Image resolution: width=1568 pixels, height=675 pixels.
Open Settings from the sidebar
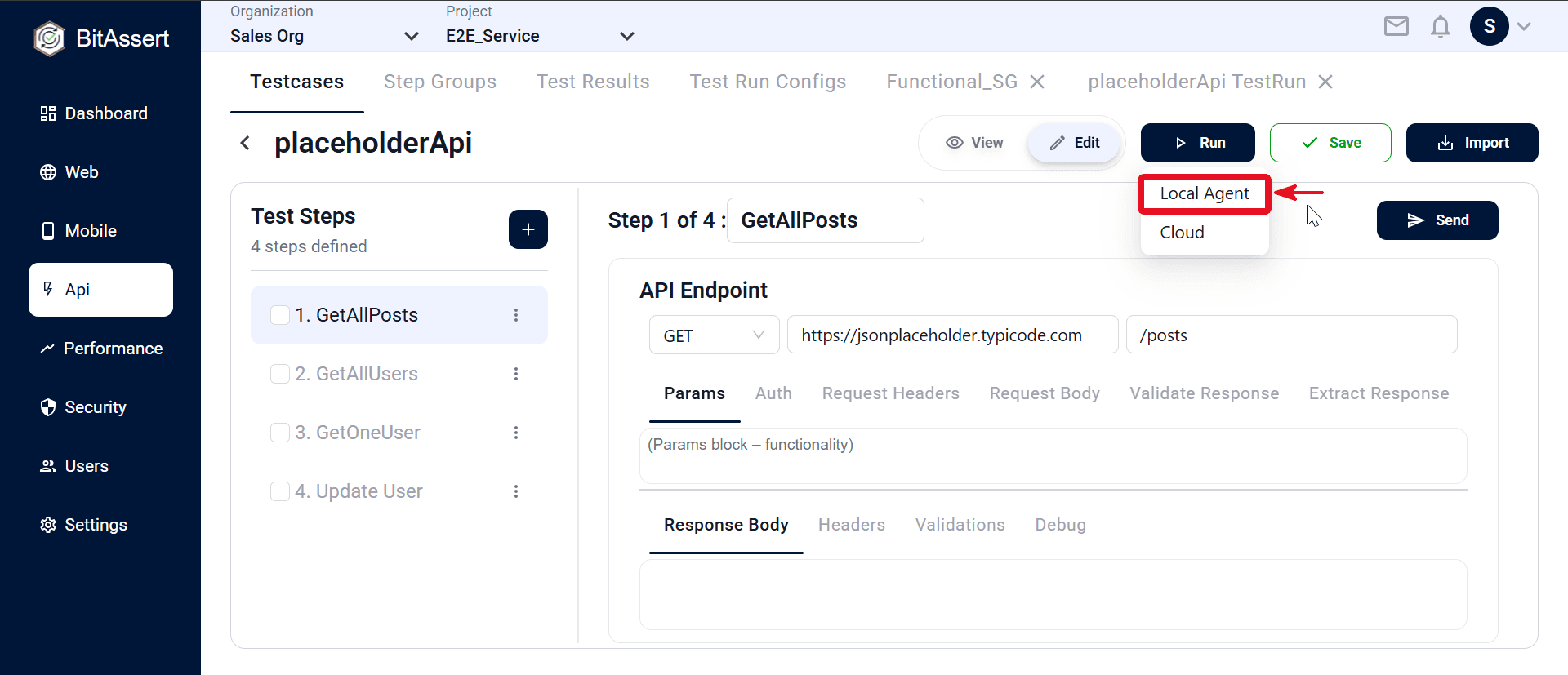pos(83,525)
